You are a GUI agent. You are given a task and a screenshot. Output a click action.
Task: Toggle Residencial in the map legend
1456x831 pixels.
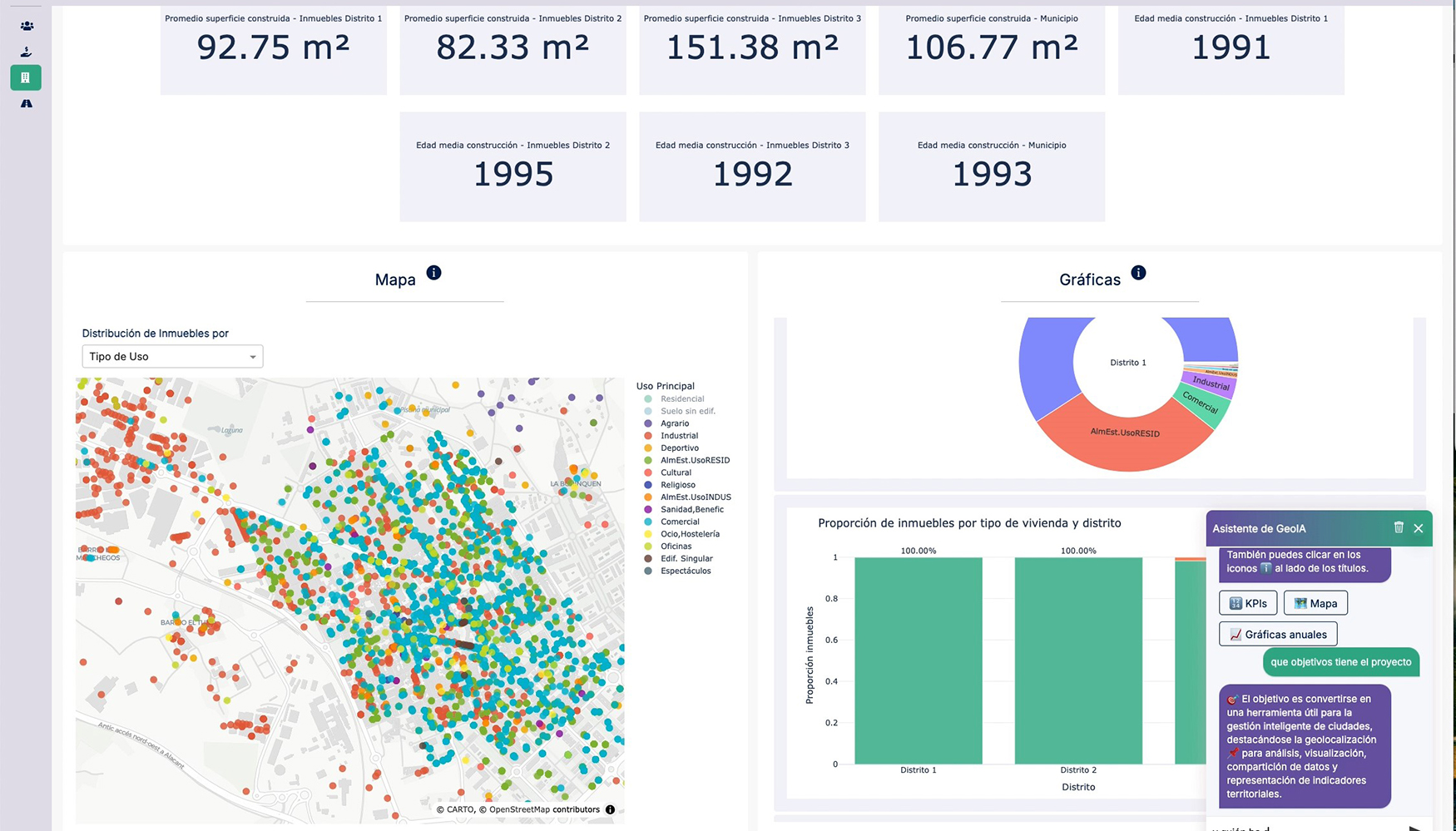681,399
